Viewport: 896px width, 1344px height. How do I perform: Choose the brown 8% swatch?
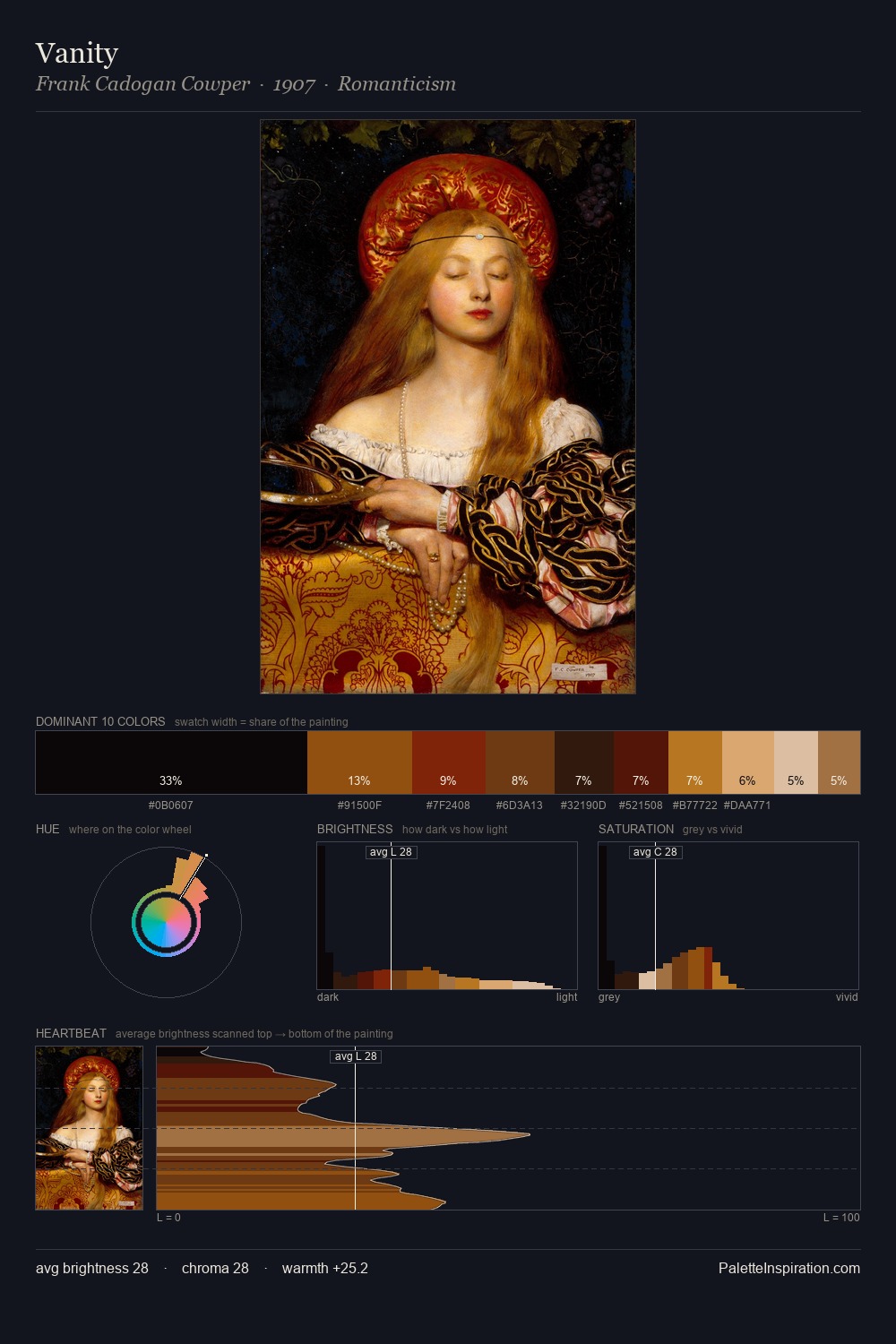pos(520,762)
